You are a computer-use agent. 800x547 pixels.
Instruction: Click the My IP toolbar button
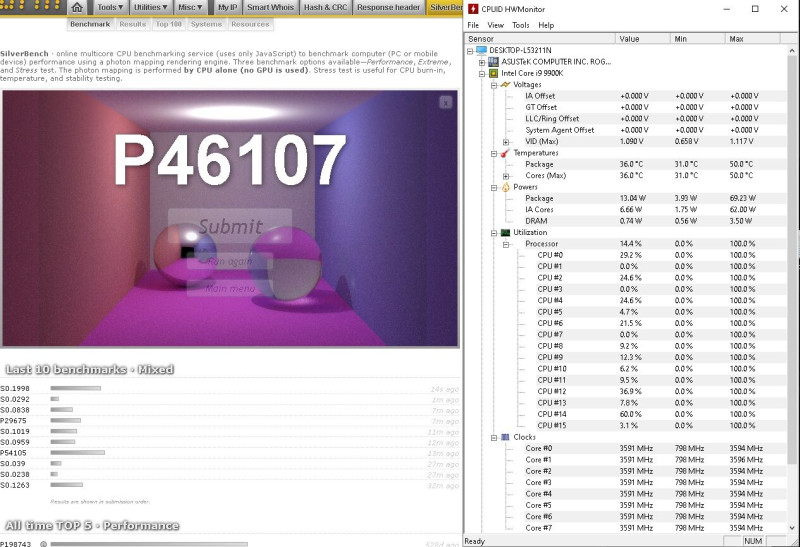point(227,7)
